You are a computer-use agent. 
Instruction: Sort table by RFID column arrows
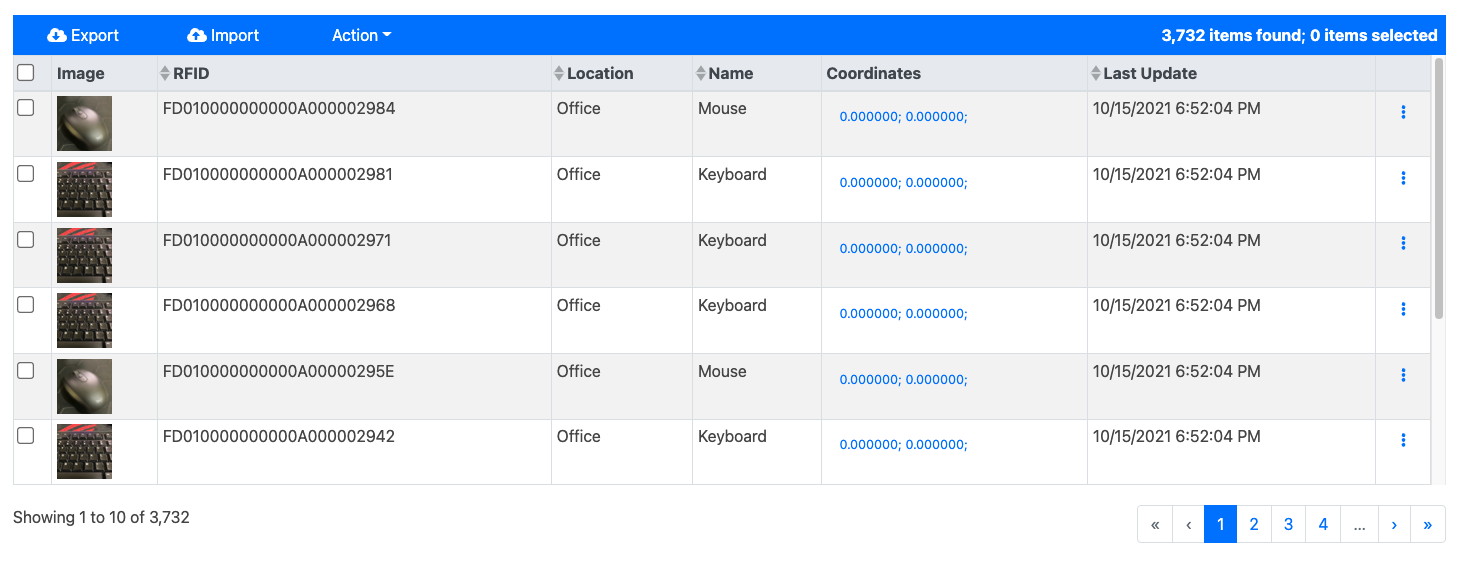[x=165, y=73]
